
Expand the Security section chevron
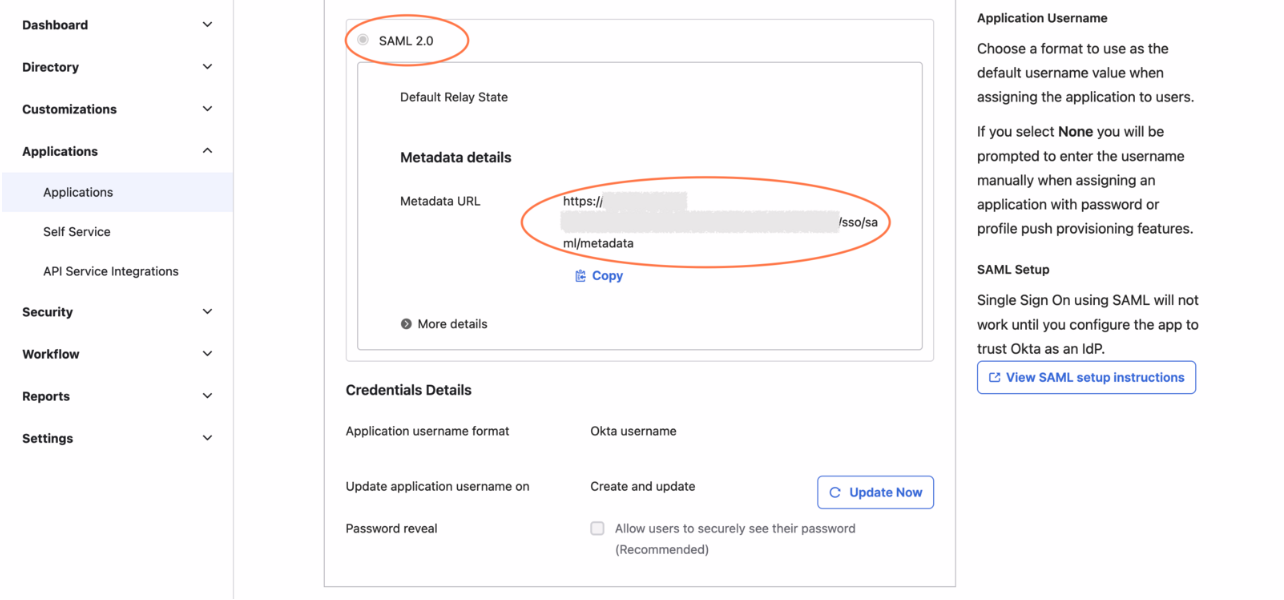click(207, 312)
